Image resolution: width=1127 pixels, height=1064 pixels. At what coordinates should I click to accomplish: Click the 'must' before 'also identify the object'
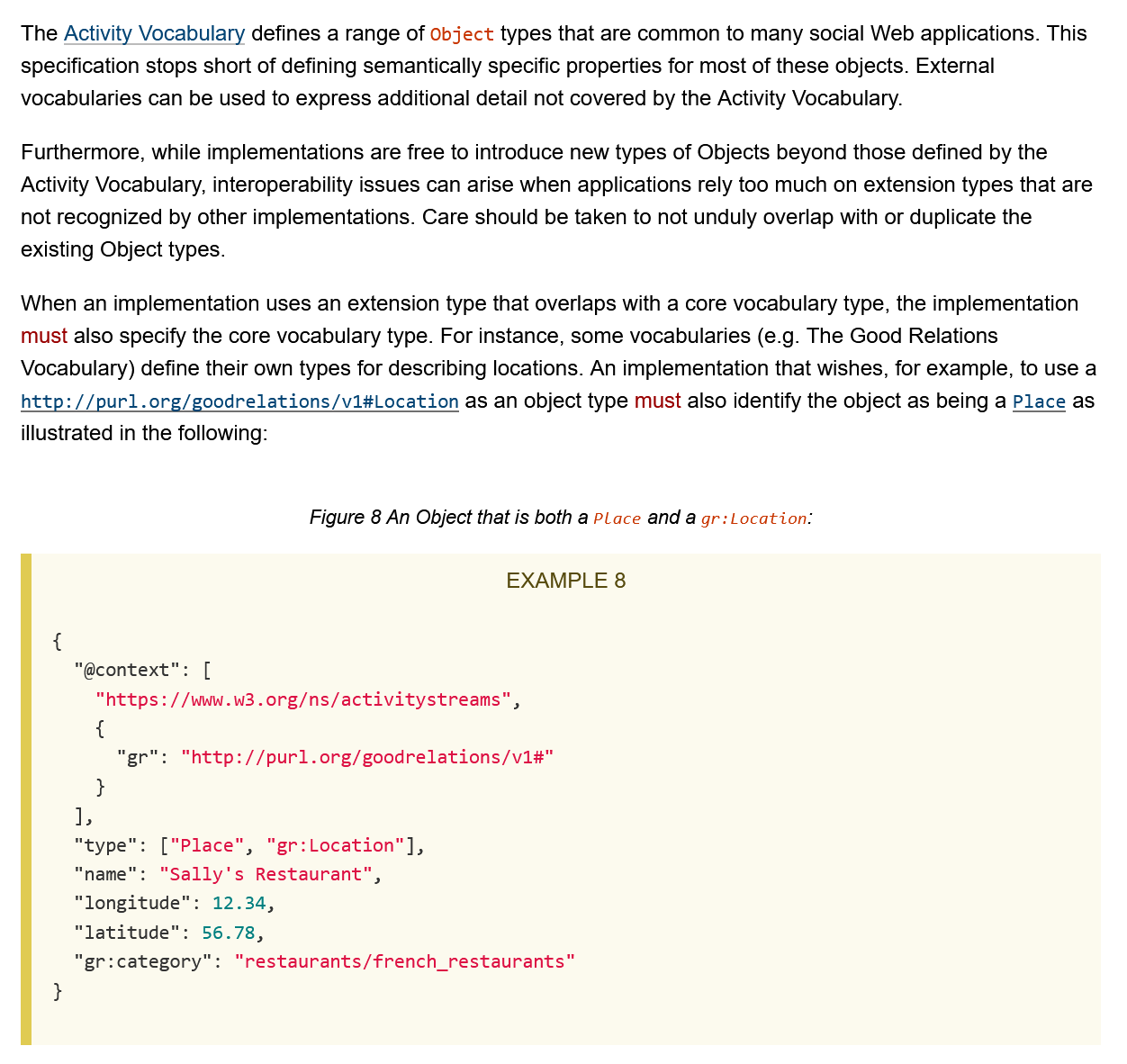[657, 401]
